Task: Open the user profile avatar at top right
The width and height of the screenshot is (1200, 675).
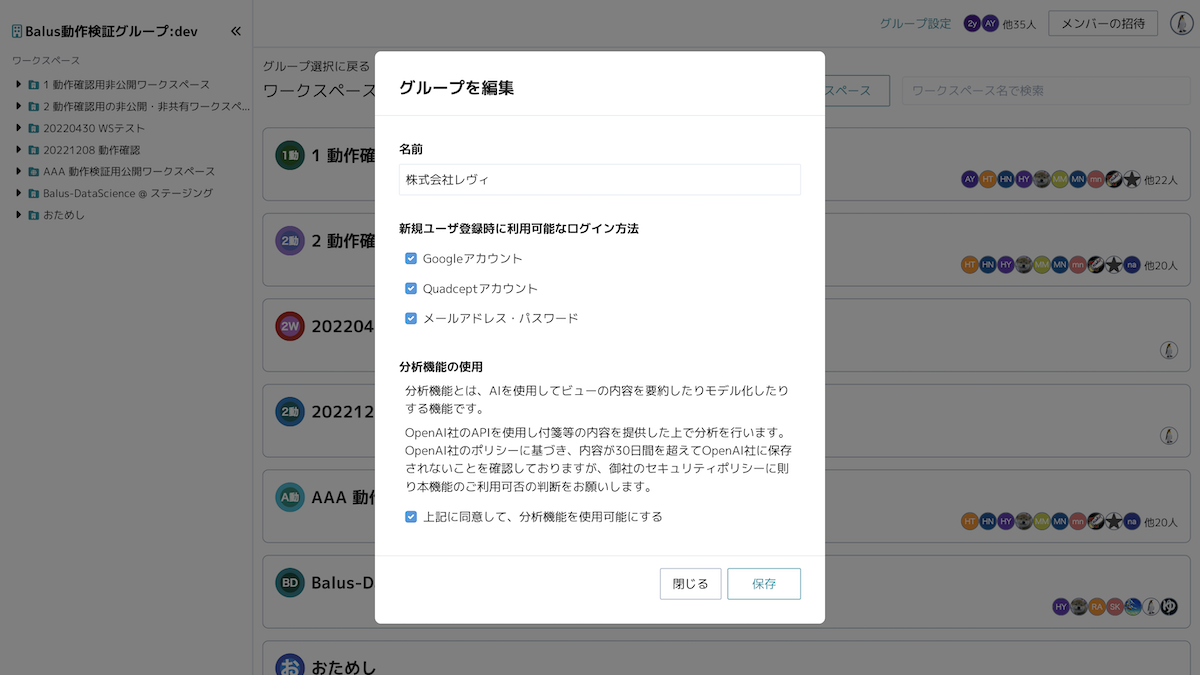Action: (1181, 23)
